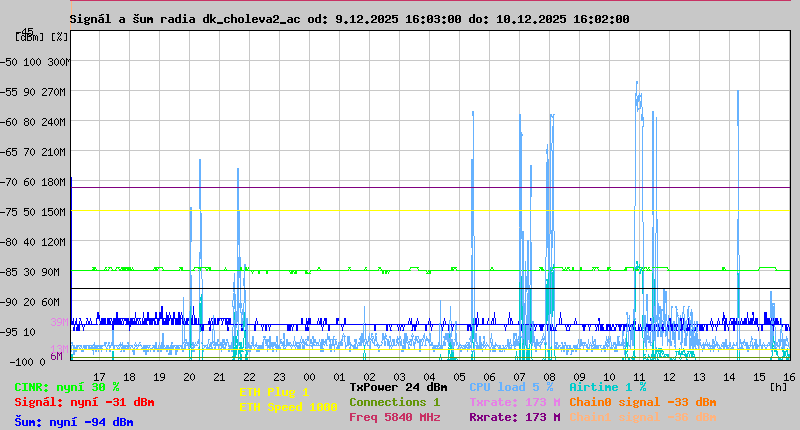
Task: Click the '20' hour tick on time axis
Action: tap(189, 377)
